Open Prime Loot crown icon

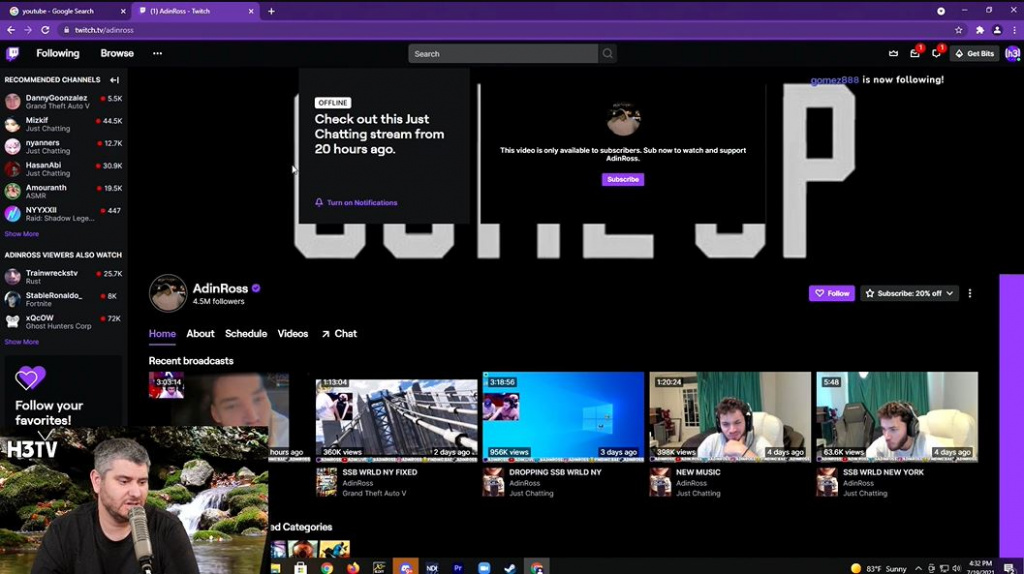click(x=893, y=54)
